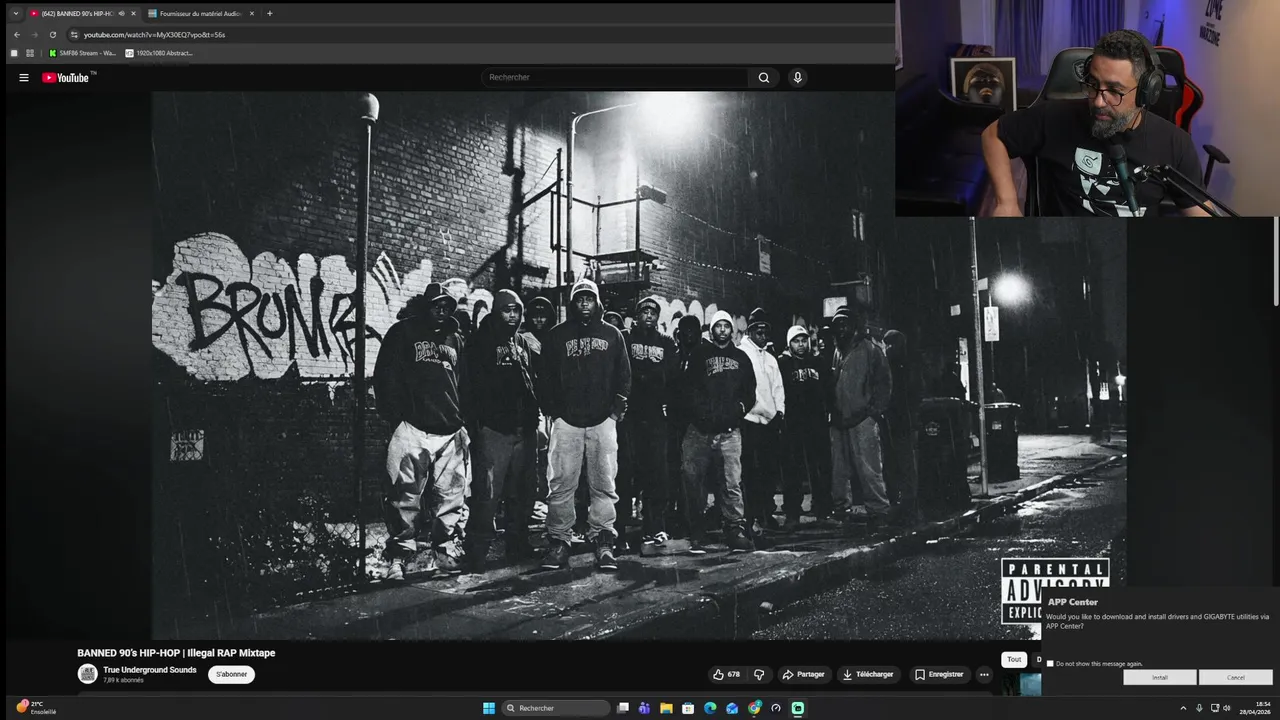Click the browser address bar URL
This screenshot has height=720, width=1280.
[154, 34]
